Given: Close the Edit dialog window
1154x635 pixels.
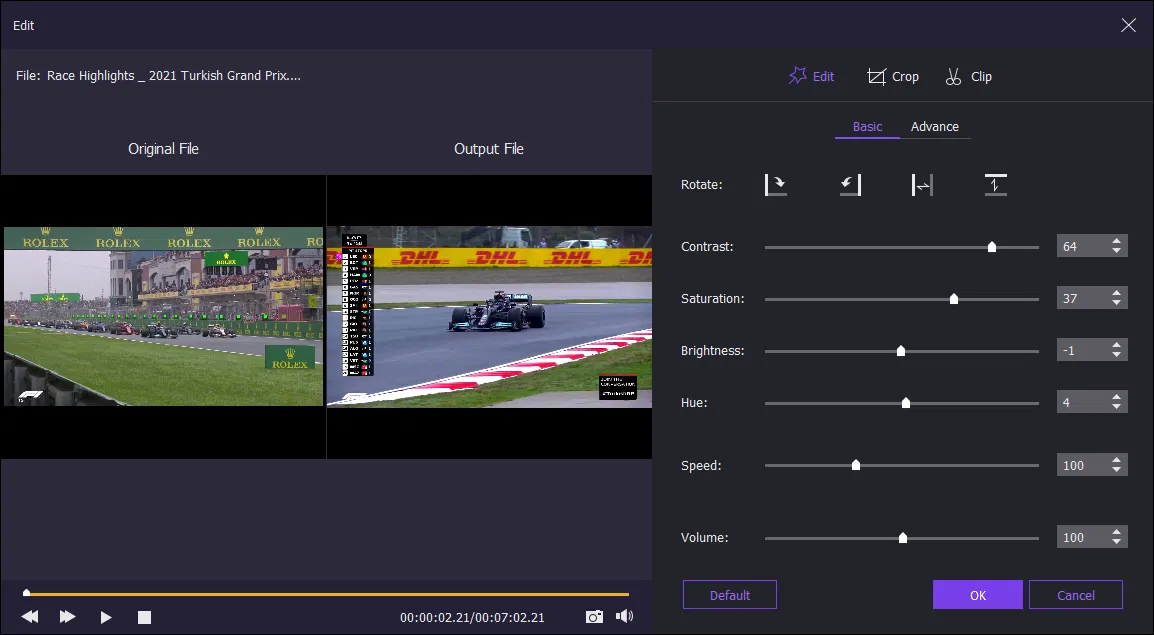Looking at the screenshot, I should pyautogui.click(x=1128, y=25).
